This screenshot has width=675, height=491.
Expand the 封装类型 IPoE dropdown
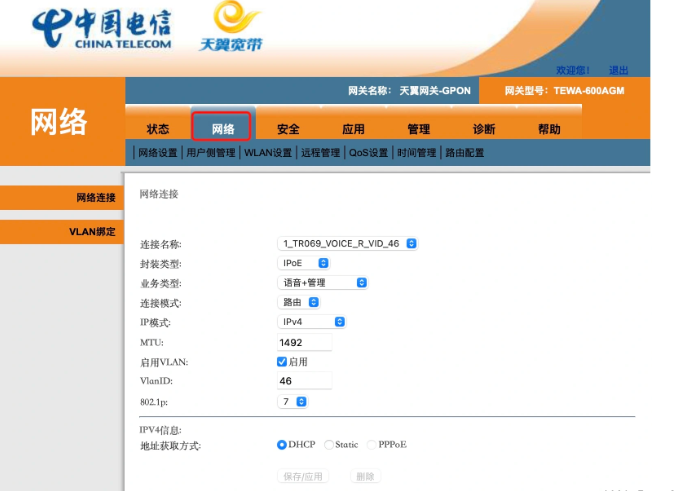pos(304,263)
